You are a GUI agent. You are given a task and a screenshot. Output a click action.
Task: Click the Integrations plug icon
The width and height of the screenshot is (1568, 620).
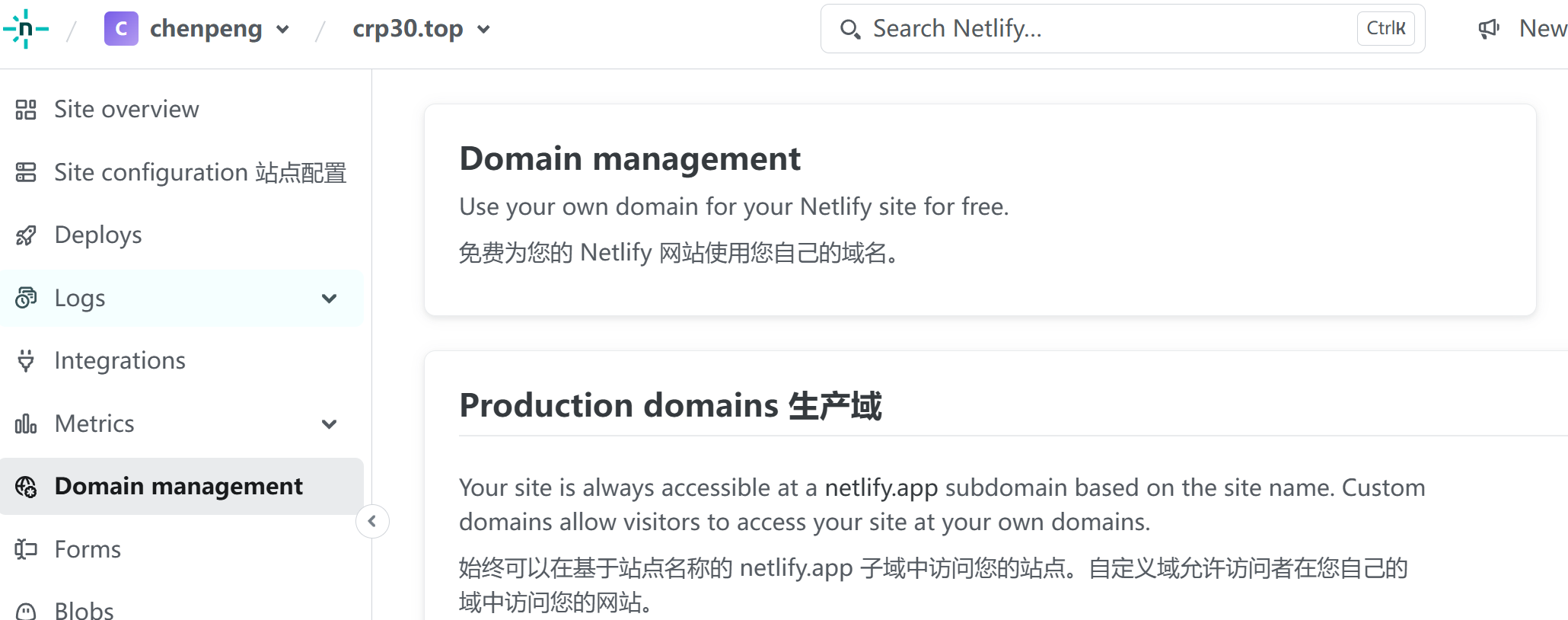point(26,360)
